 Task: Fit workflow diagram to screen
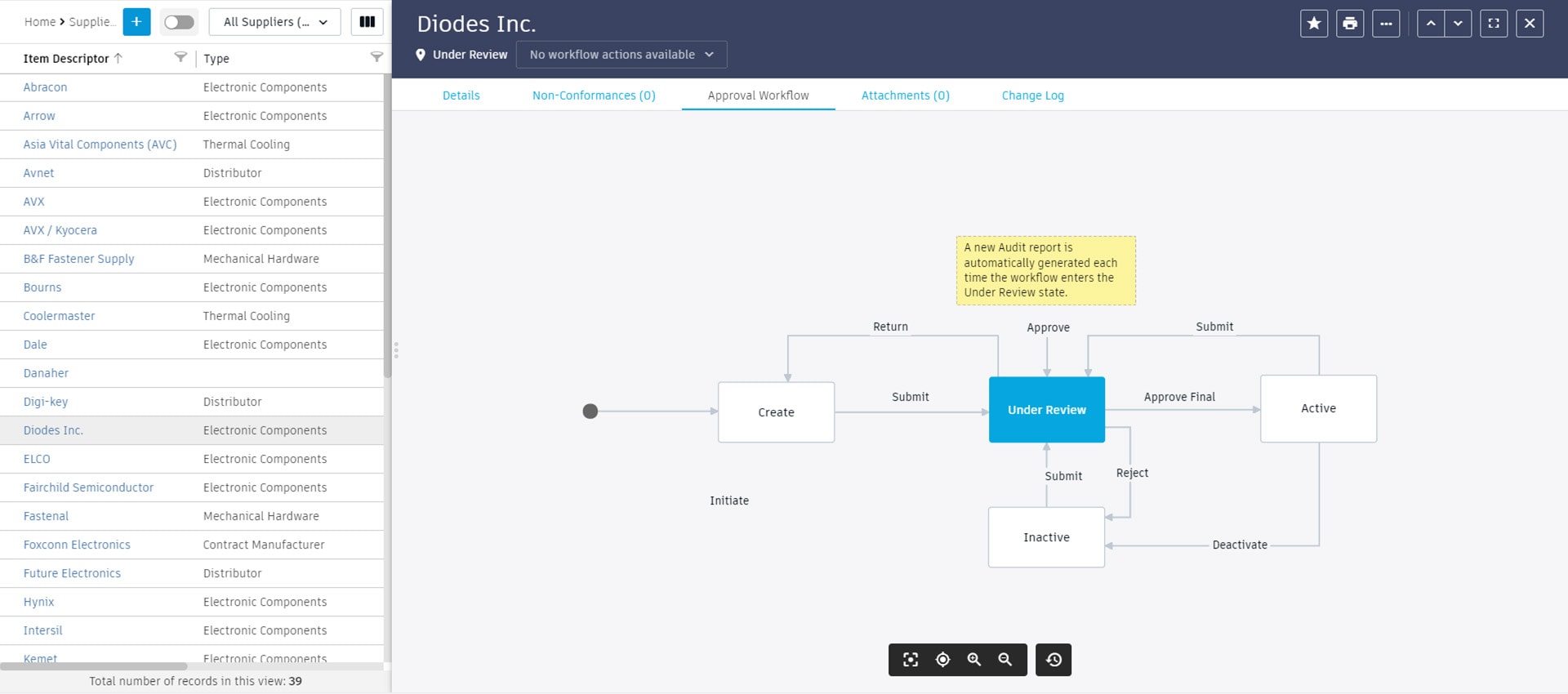pyautogui.click(x=911, y=660)
